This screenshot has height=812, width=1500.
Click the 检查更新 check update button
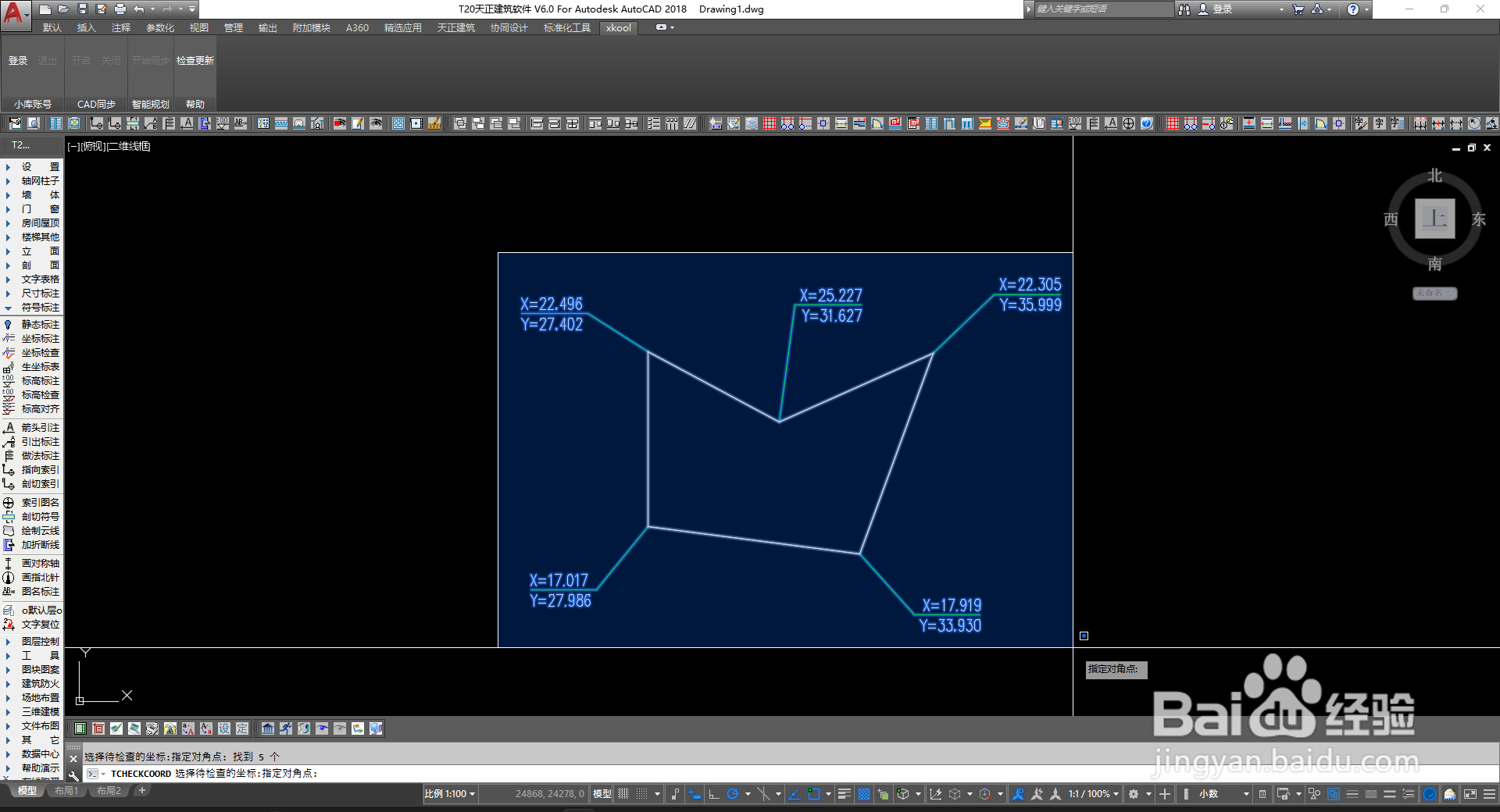(x=195, y=61)
